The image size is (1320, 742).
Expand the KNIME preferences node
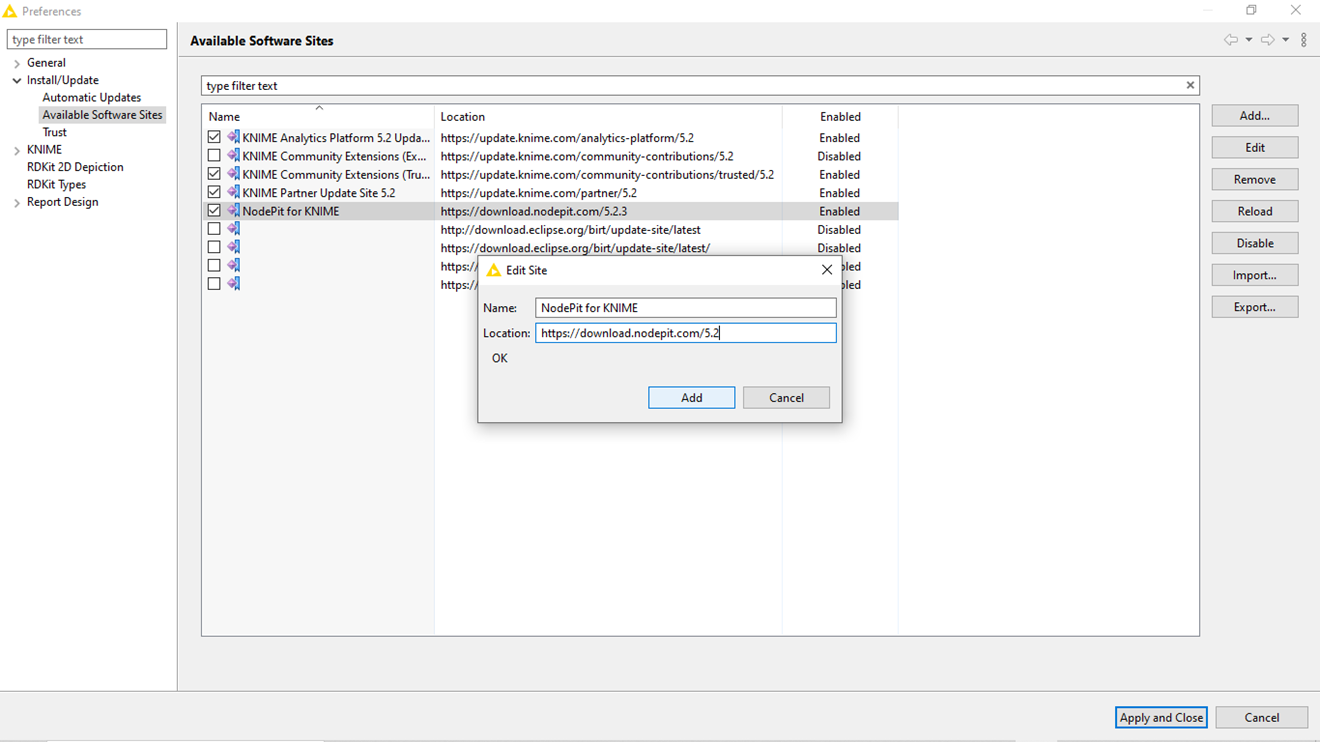pos(17,150)
